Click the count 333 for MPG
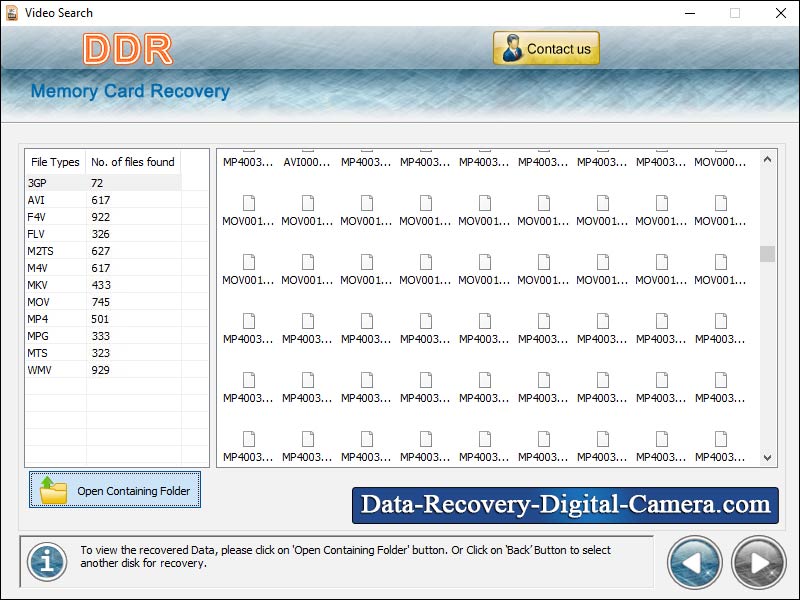 (x=101, y=336)
